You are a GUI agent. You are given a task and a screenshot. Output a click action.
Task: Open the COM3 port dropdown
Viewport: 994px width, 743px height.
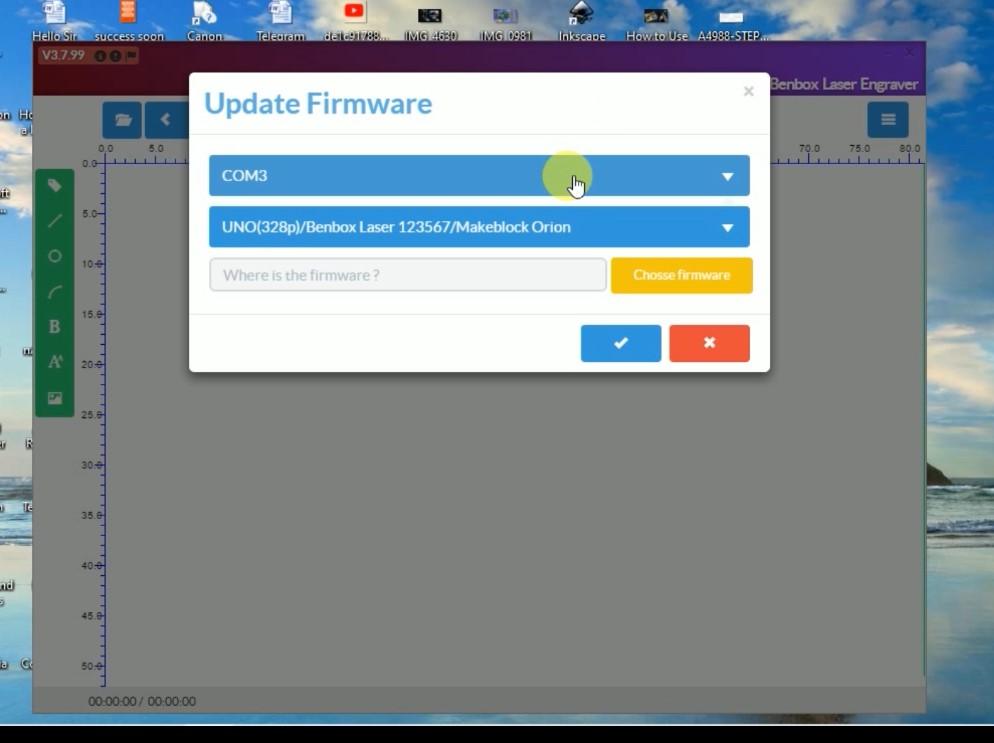479,176
